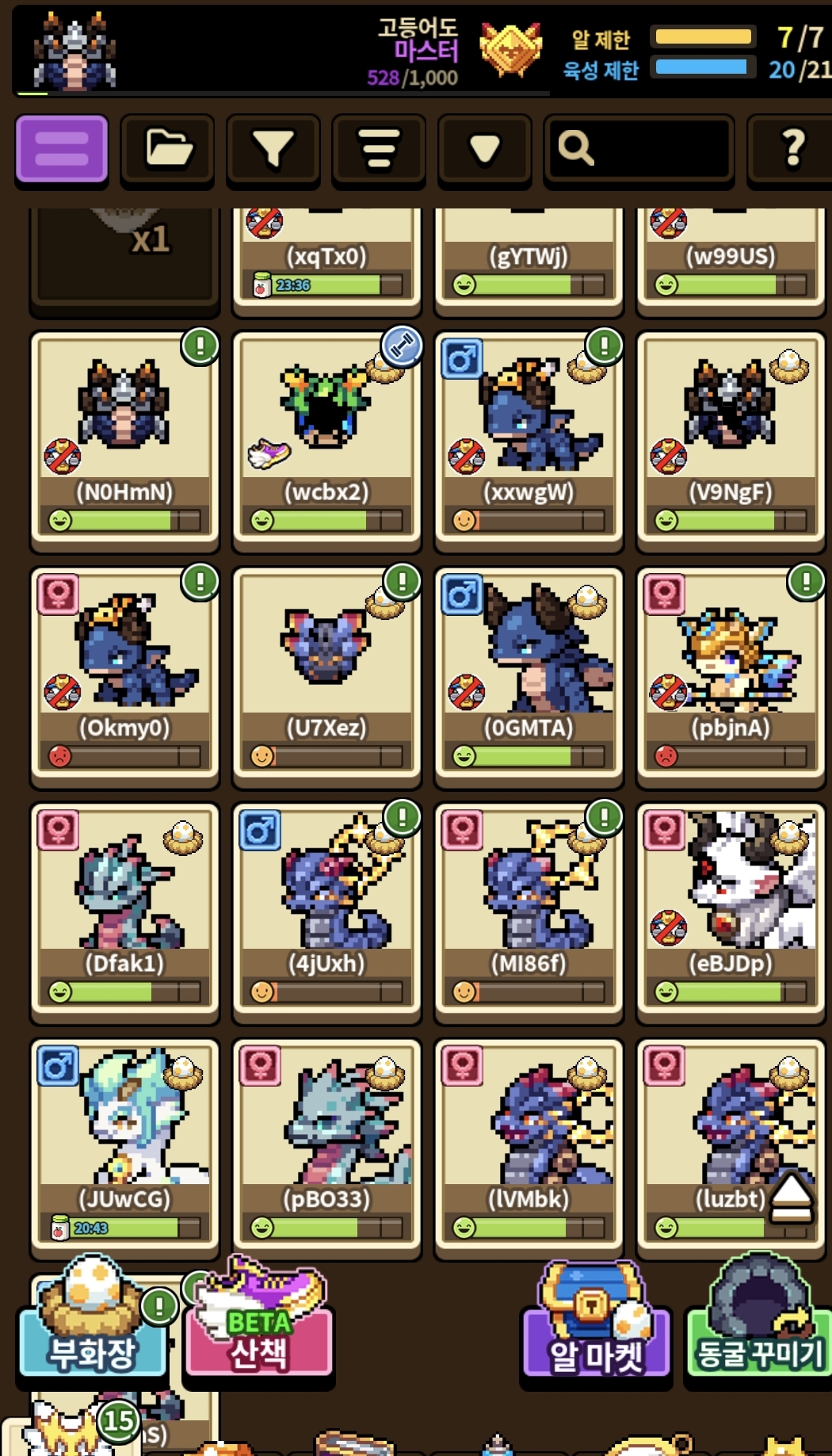The image size is (832, 1456).
Task: Toggle the female icon on Okmy0 card
Action: coord(58,594)
